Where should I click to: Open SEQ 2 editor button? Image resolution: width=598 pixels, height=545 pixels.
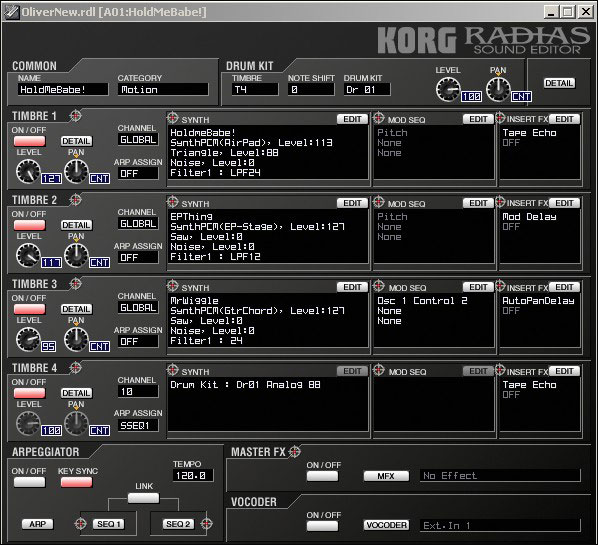178,524
